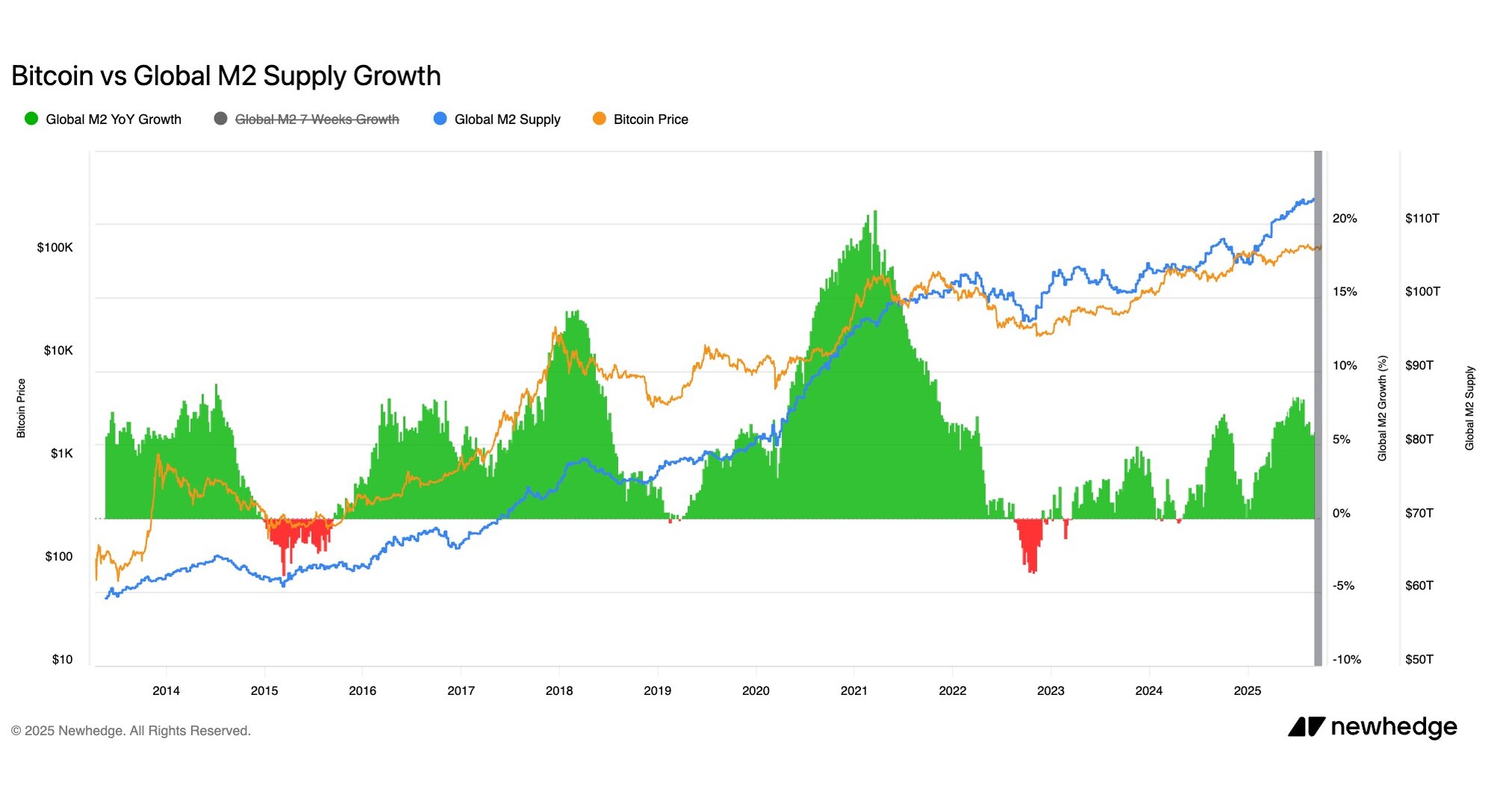The height and width of the screenshot is (792, 1512).
Task: Click the Newhedge logo mark icon
Action: pos(1306,727)
